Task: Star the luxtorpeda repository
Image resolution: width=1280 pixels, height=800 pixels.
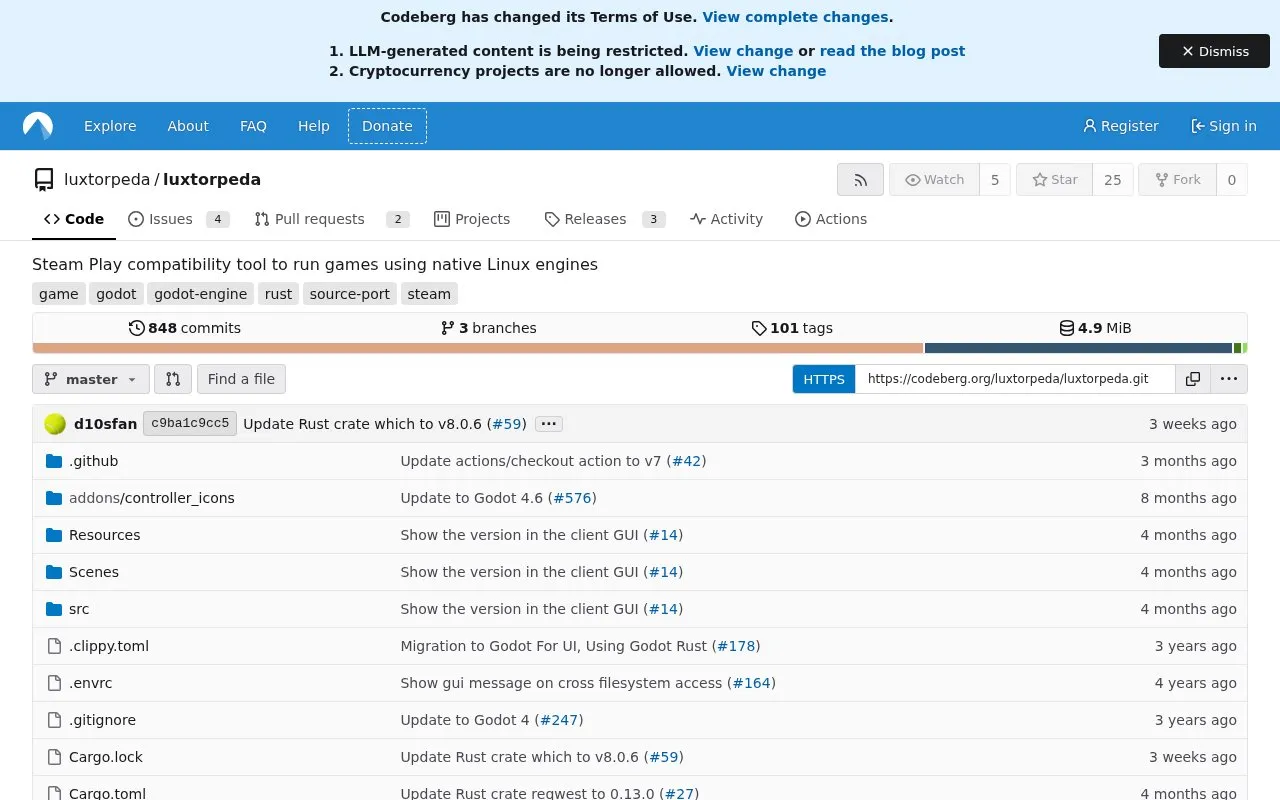Action: [1054, 180]
